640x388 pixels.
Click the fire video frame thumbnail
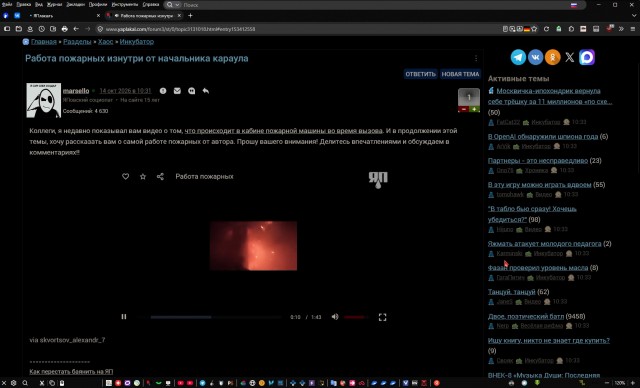tap(253, 246)
